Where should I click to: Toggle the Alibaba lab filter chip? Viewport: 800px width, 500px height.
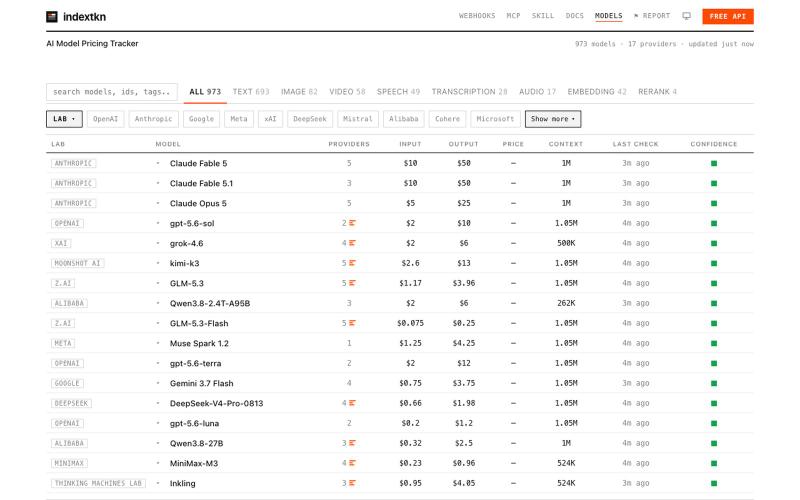point(404,119)
